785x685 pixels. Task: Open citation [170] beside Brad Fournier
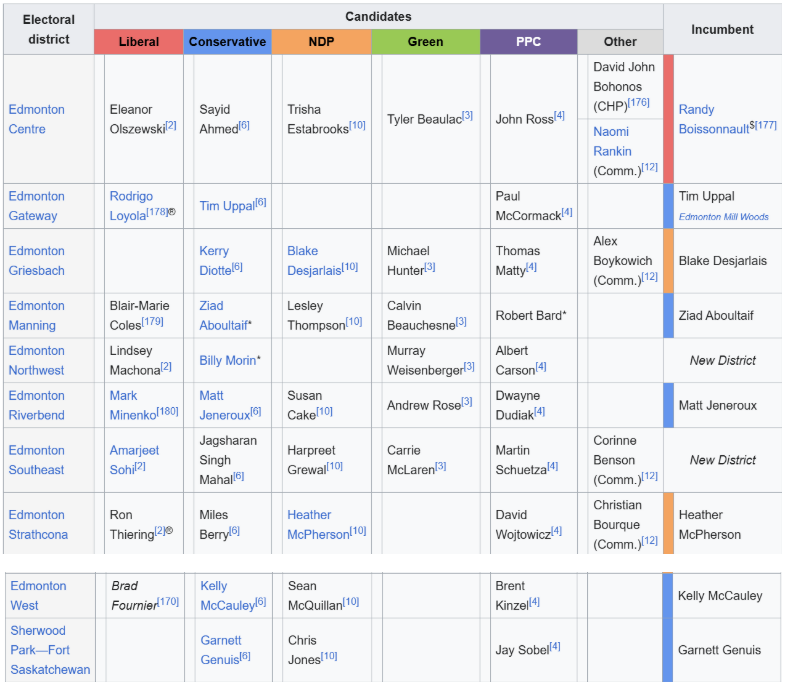168,601
